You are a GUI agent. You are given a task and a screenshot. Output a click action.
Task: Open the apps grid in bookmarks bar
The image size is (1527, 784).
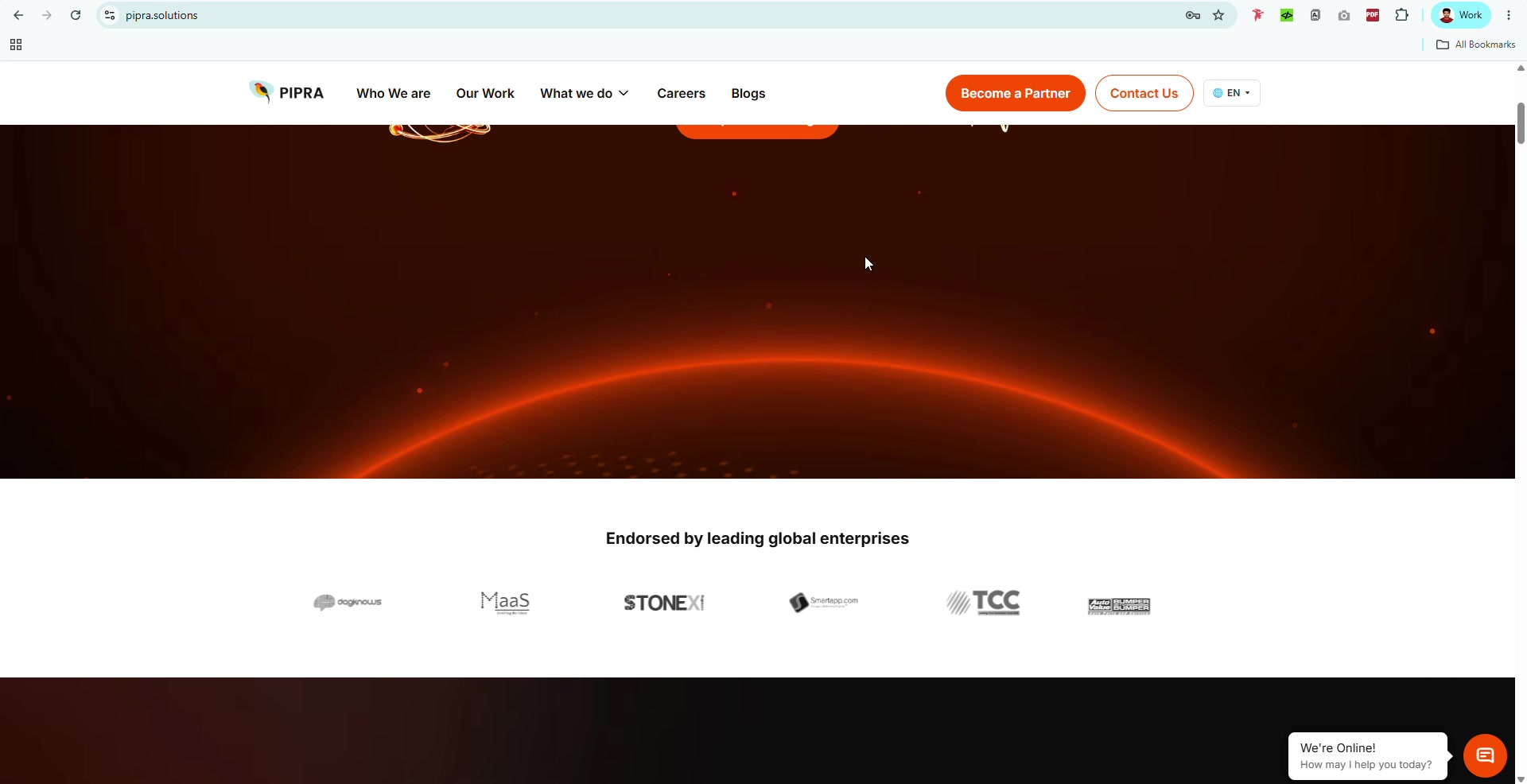pyautogui.click(x=16, y=45)
